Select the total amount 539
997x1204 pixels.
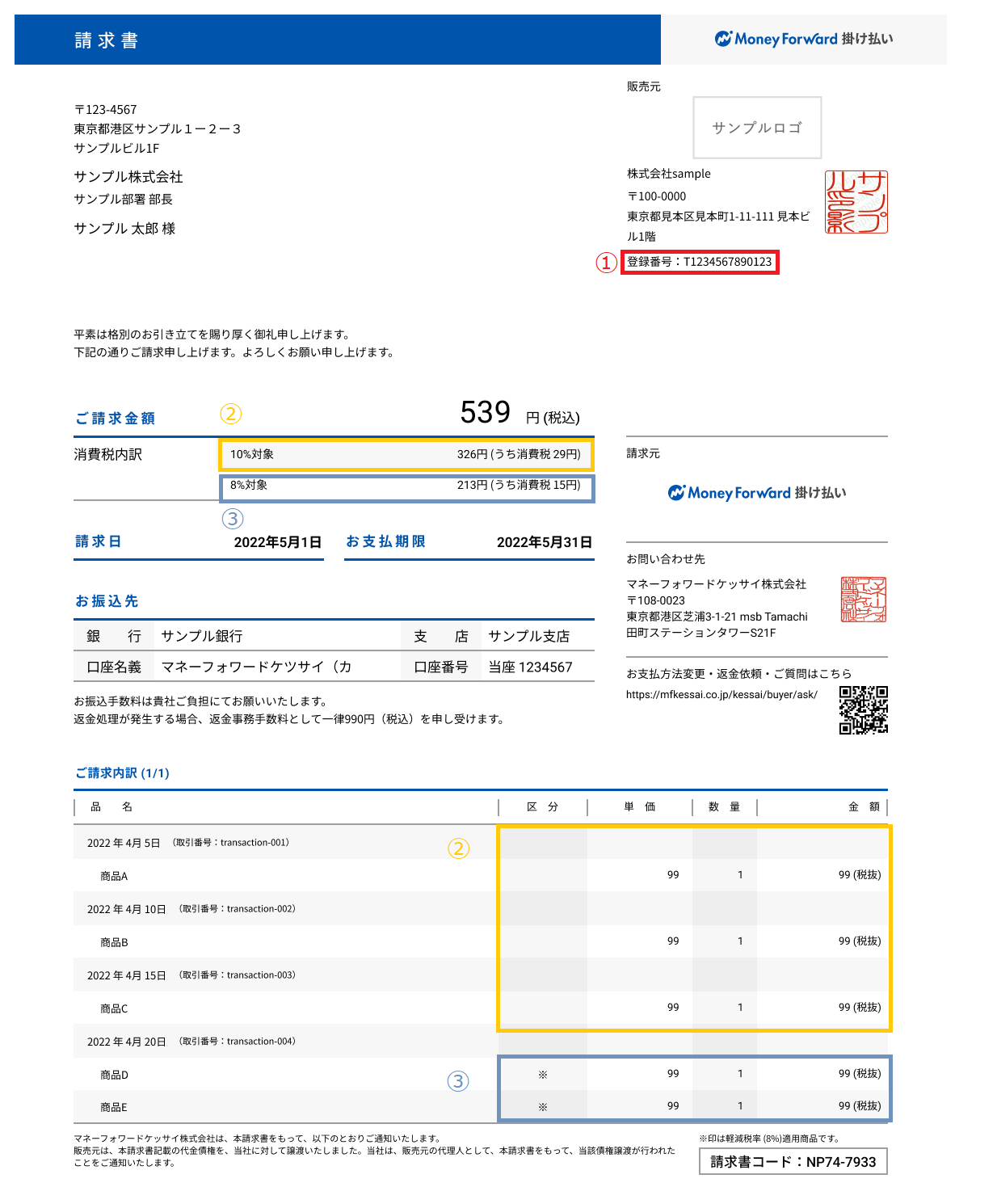[486, 413]
